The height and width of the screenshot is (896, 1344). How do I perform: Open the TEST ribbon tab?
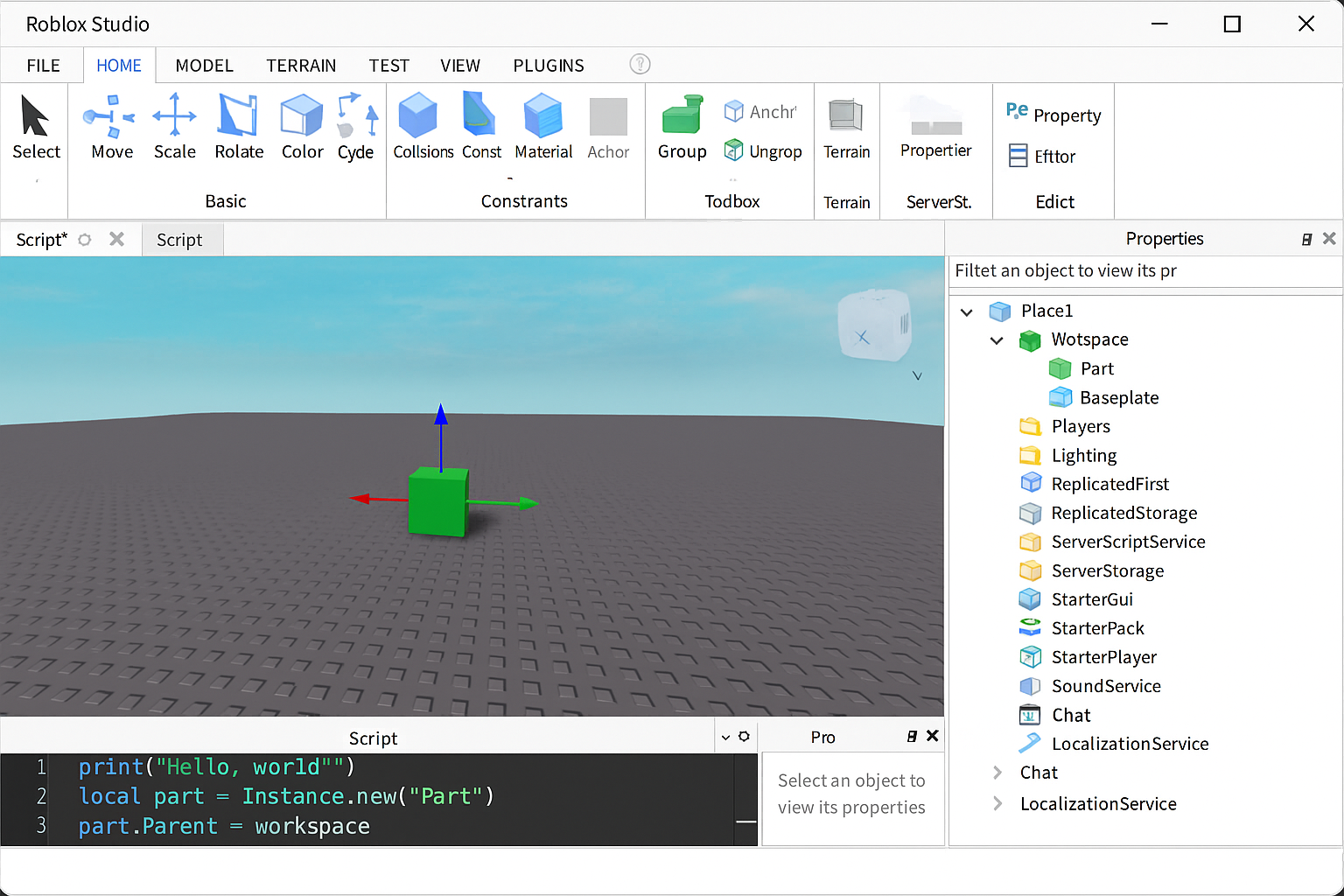click(388, 66)
